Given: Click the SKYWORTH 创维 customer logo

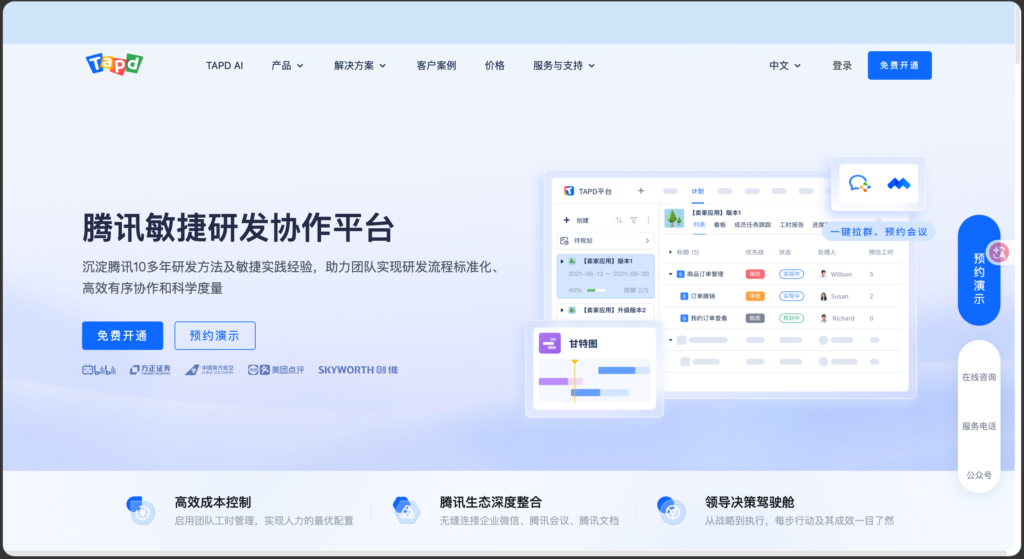Looking at the screenshot, I should [358, 370].
